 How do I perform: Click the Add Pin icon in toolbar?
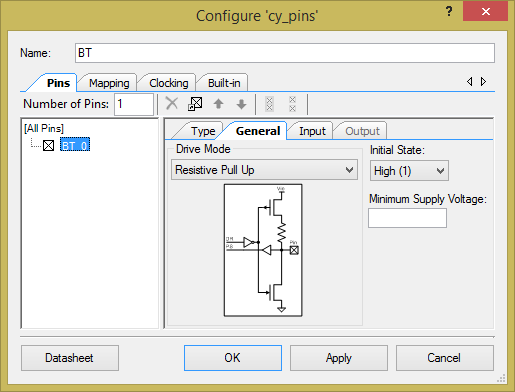click(x=195, y=104)
